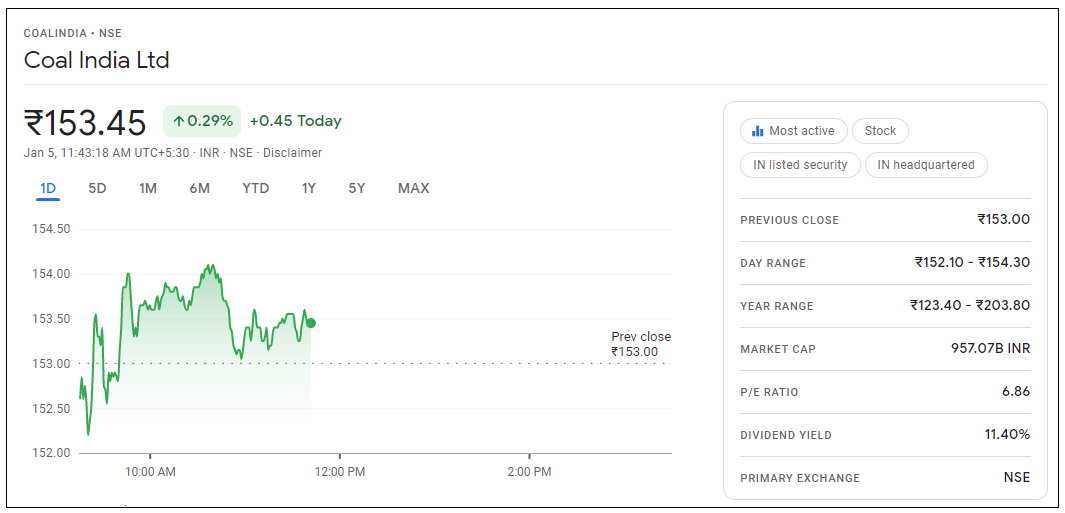The width and height of the screenshot is (1065, 513).
Task: Open the IN listed security chip
Action: (800, 165)
